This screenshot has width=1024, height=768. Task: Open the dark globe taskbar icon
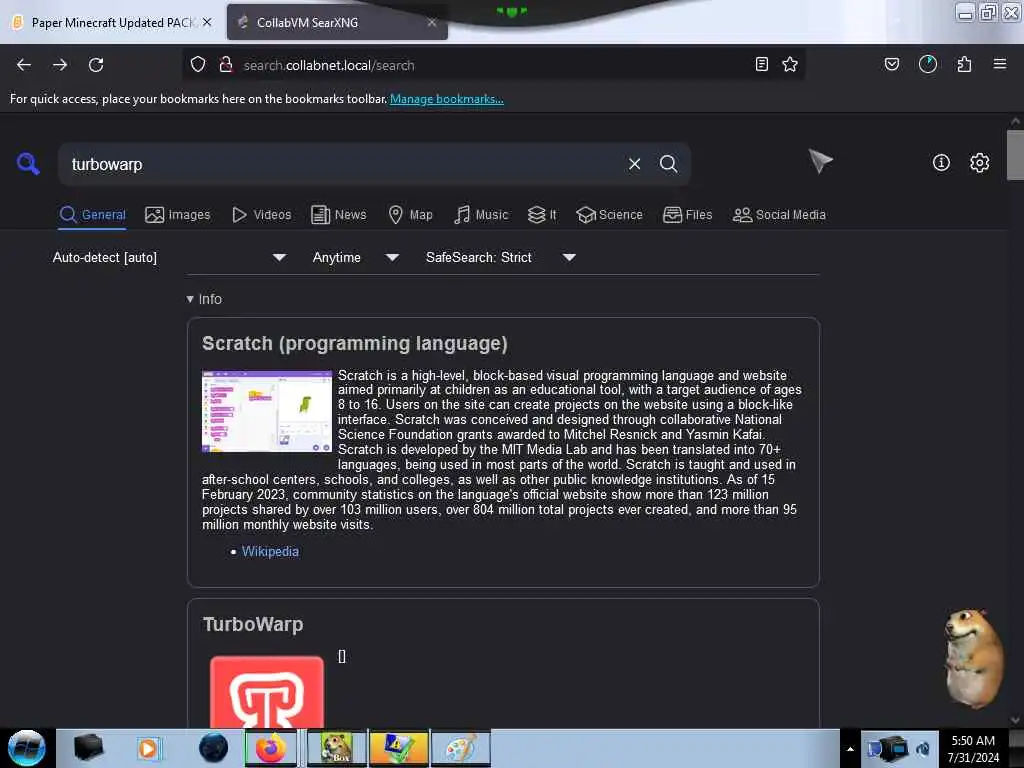(x=213, y=748)
